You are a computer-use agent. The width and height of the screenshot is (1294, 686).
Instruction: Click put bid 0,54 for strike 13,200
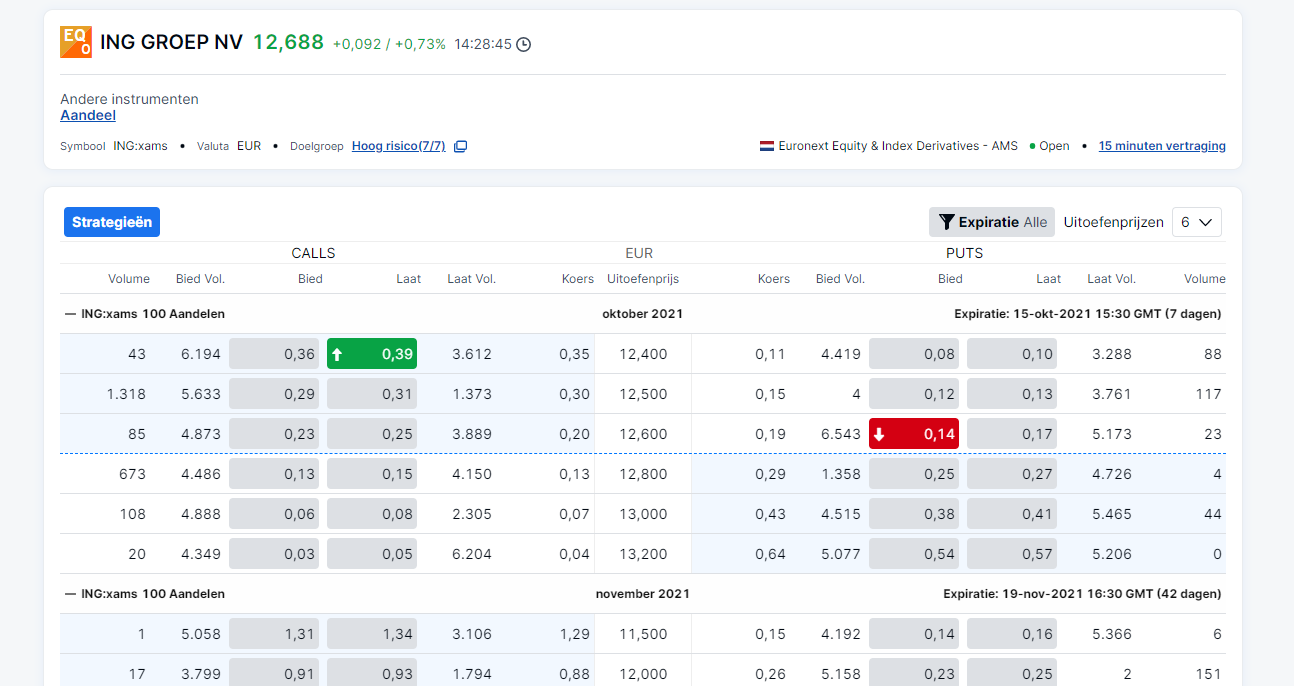tap(914, 554)
